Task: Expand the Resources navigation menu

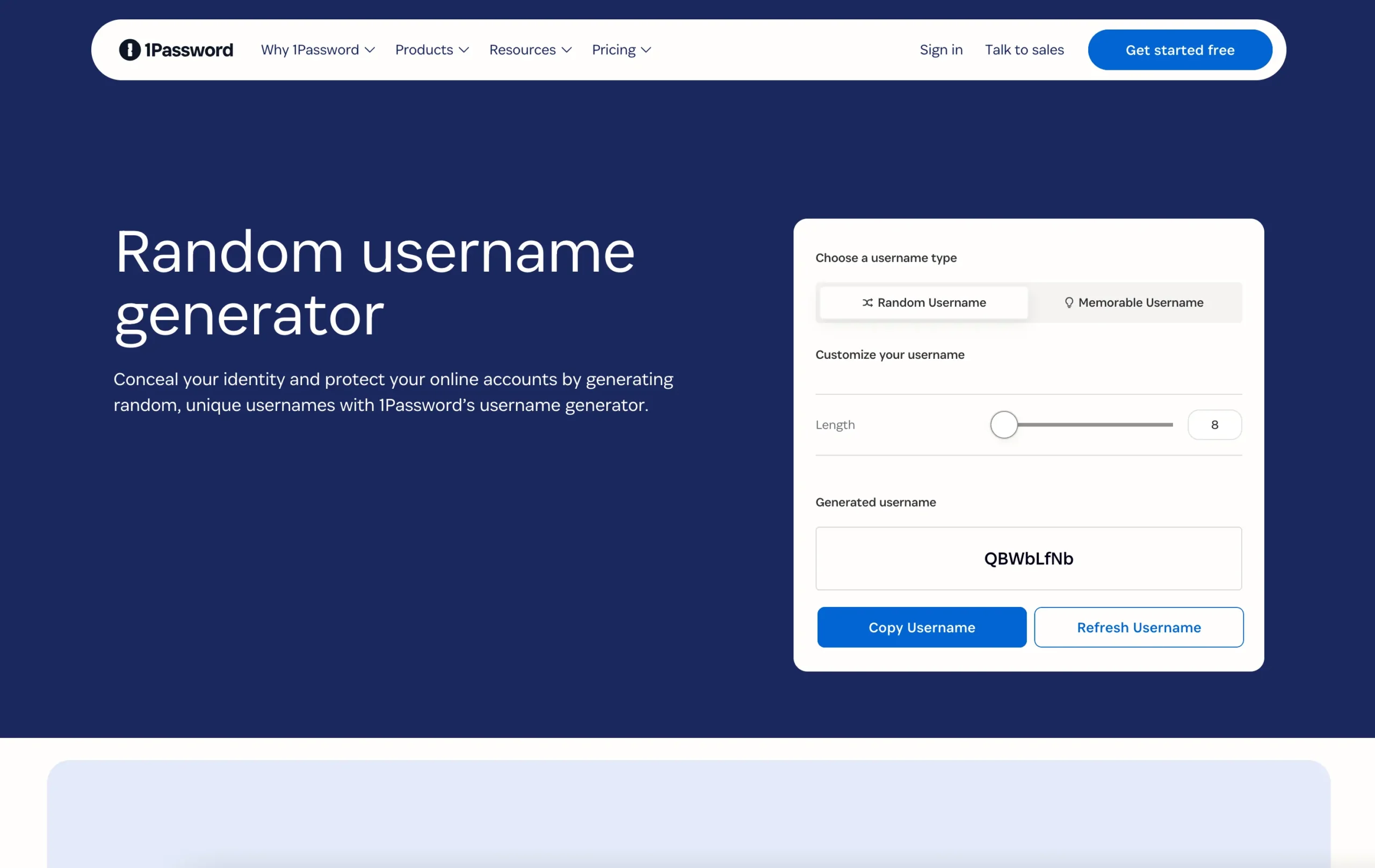Action: [530, 49]
